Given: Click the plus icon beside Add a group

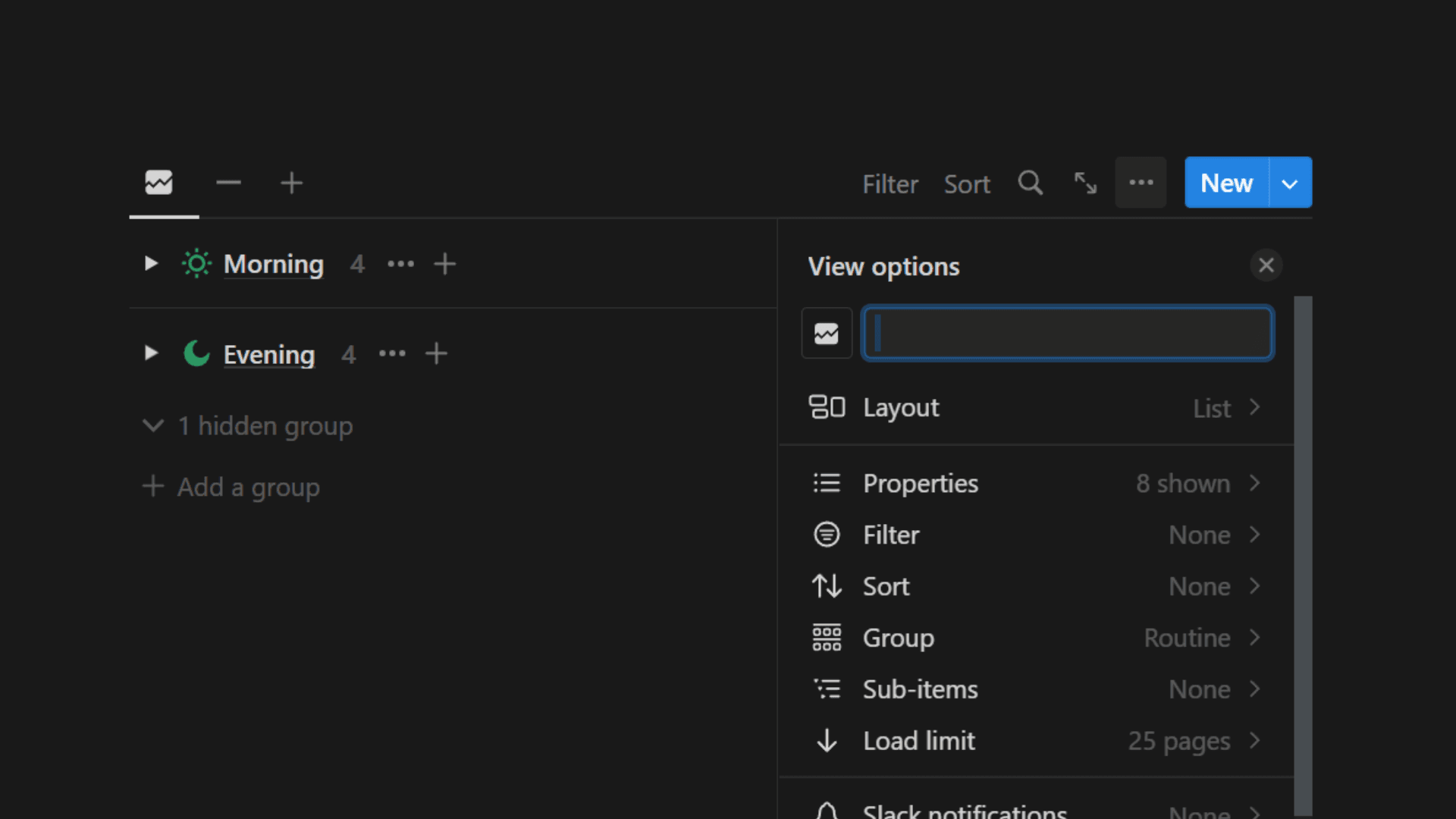Looking at the screenshot, I should pyautogui.click(x=153, y=486).
